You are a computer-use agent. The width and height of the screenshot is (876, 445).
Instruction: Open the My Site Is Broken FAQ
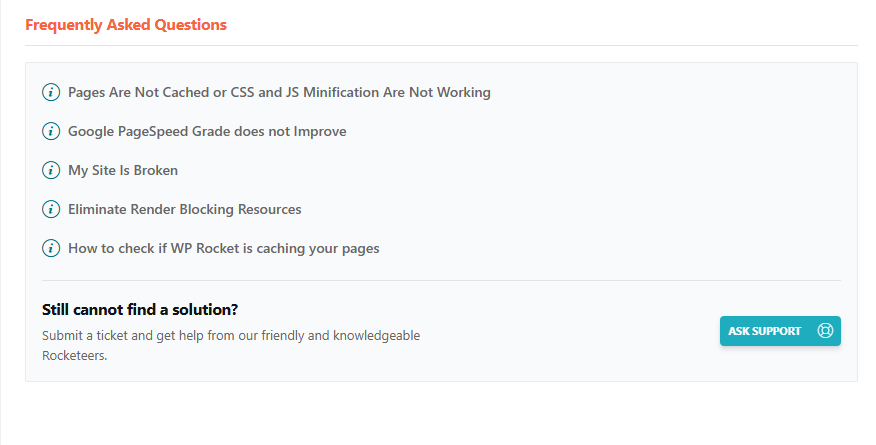point(123,170)
